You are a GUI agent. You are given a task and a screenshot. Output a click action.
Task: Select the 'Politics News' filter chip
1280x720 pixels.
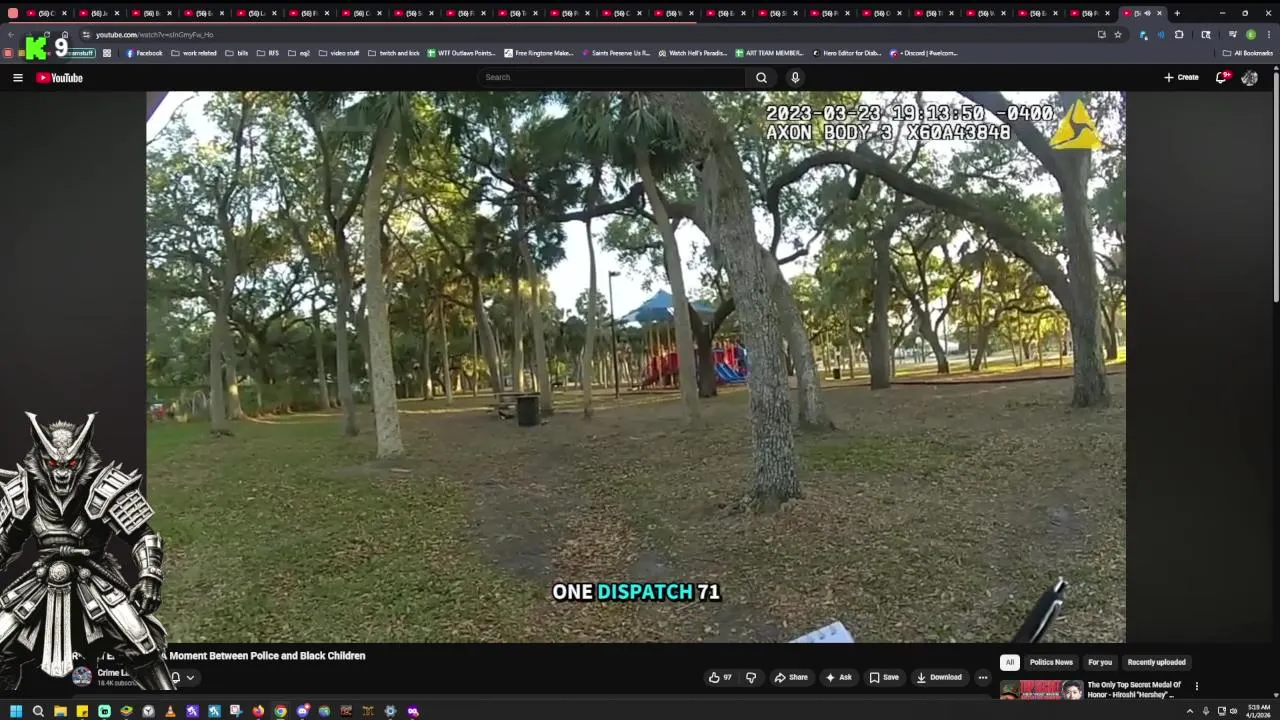click(x=1051, y=662)
